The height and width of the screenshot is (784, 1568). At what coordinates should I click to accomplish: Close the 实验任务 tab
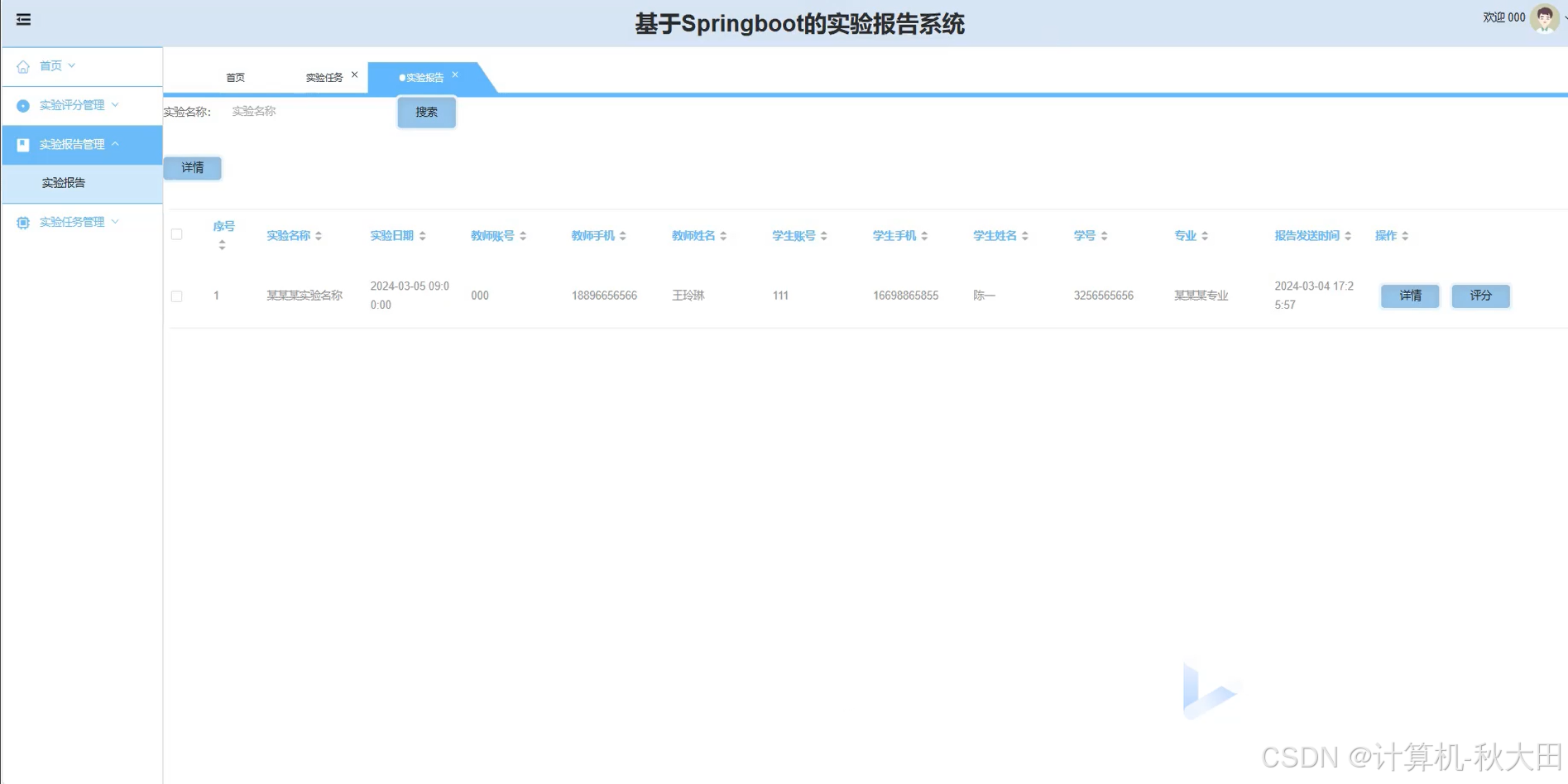tap(354, 75)
